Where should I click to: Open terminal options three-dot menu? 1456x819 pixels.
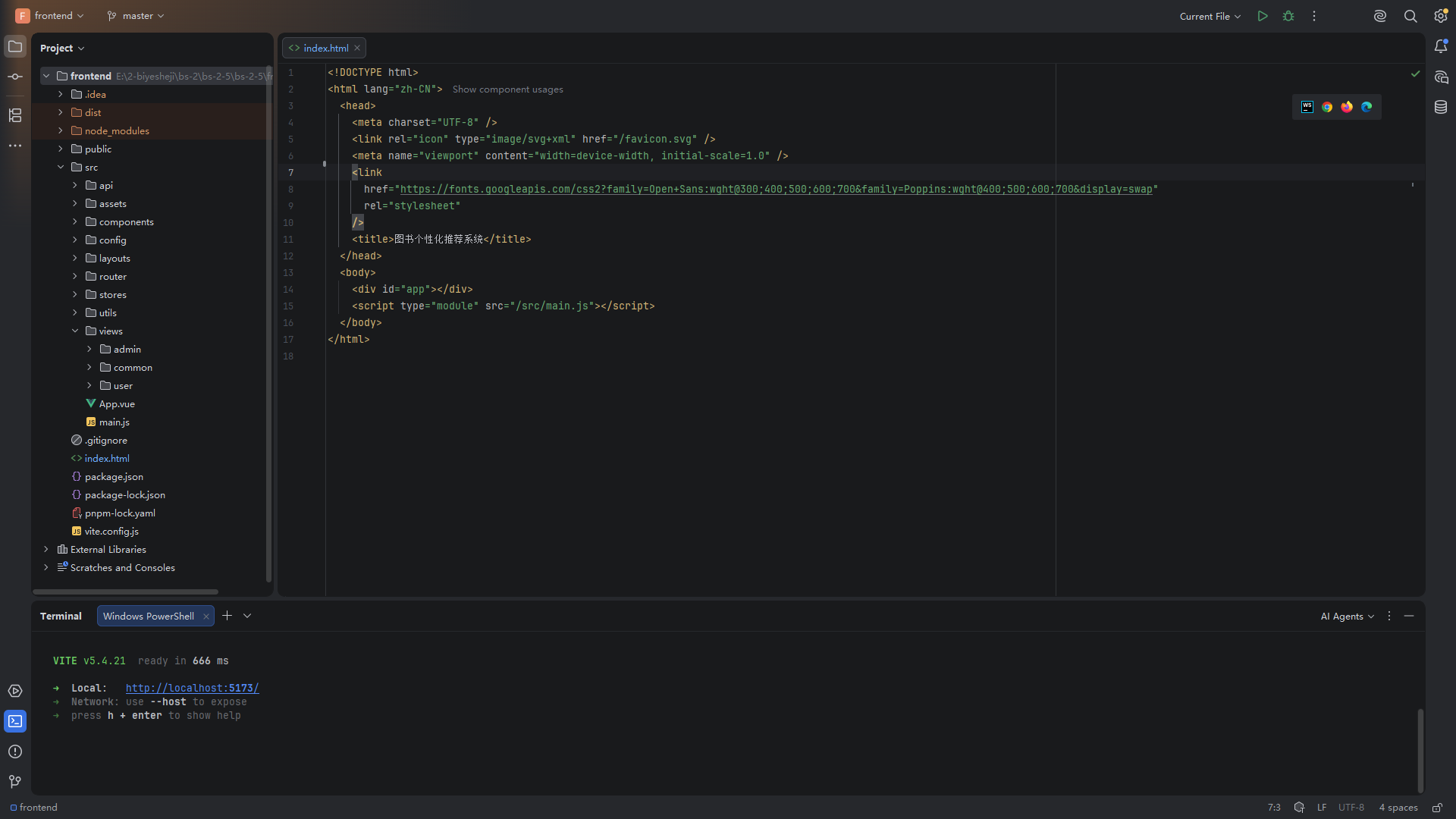[x=1389, y=617]
